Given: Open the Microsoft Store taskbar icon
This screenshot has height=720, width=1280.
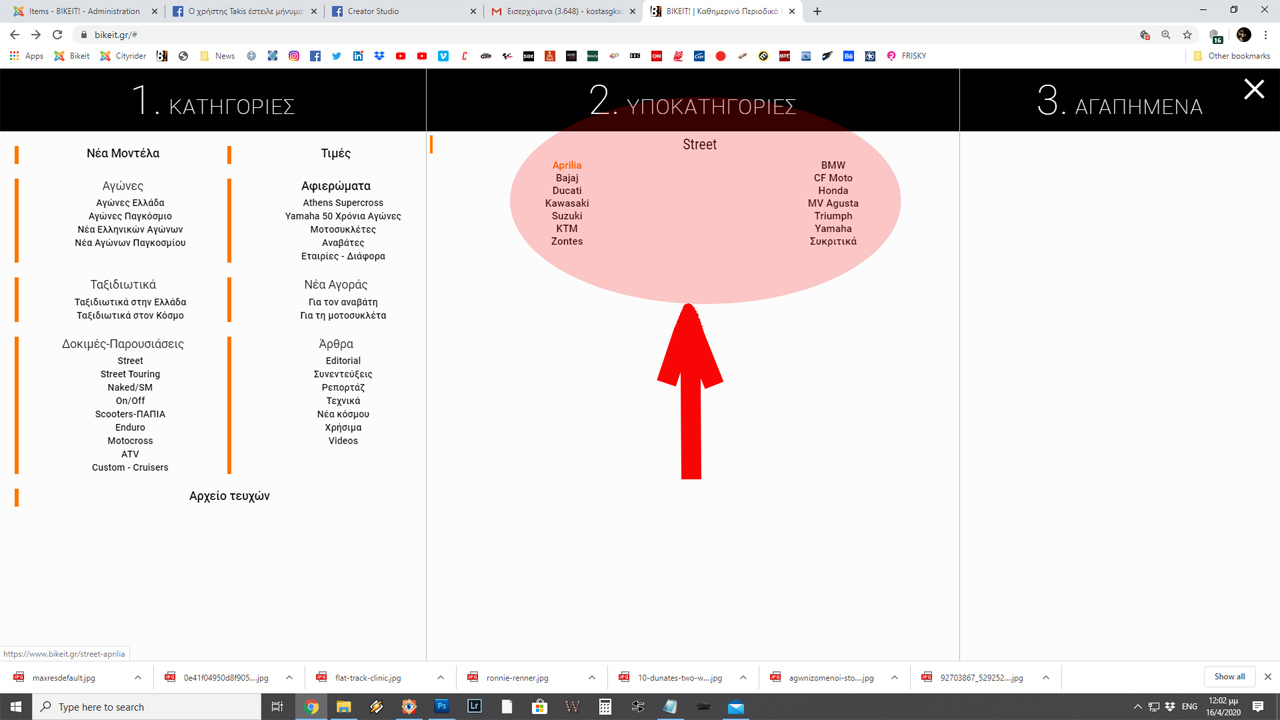Looking at the screenshot, I should click(x=539, y=707).
